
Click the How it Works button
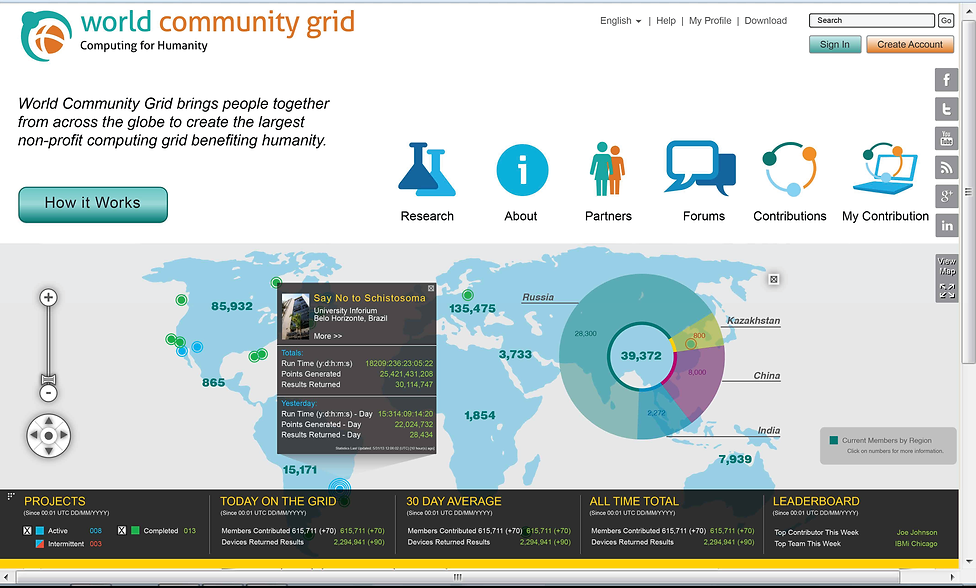click(x=93, y=204)
